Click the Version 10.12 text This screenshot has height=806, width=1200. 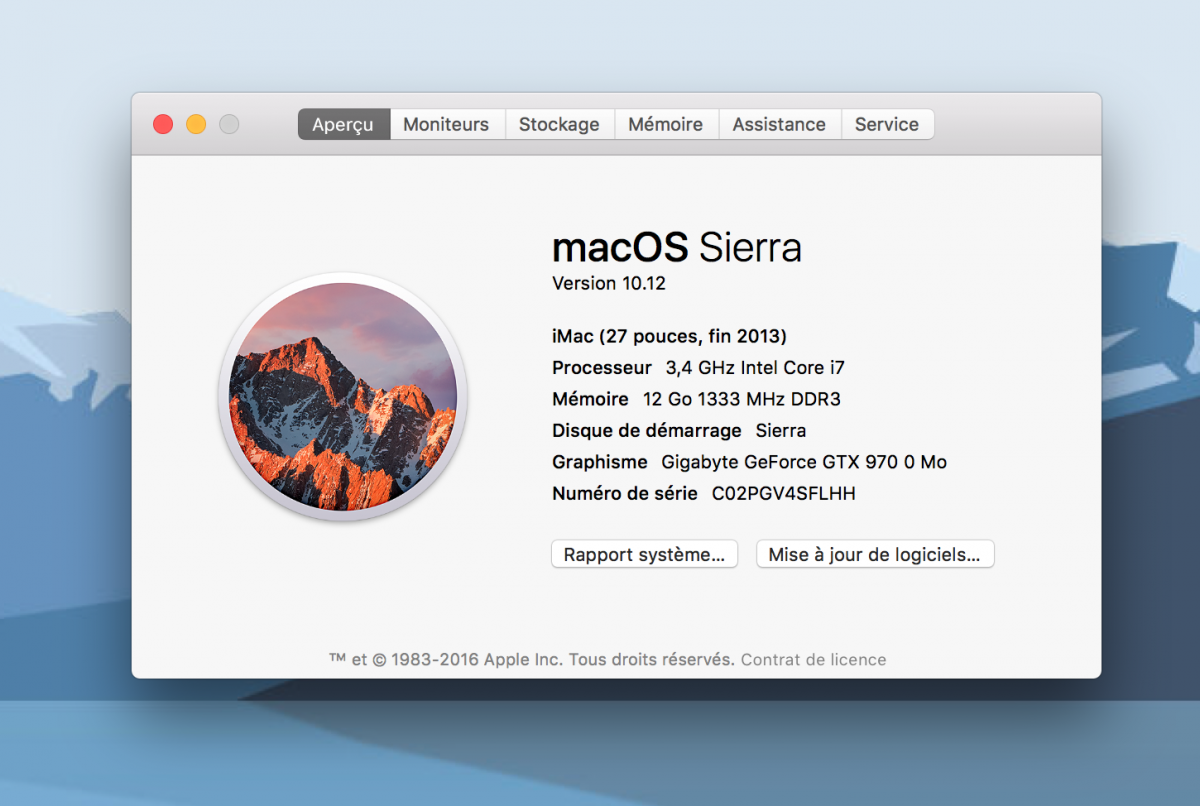tap(609, 283)
